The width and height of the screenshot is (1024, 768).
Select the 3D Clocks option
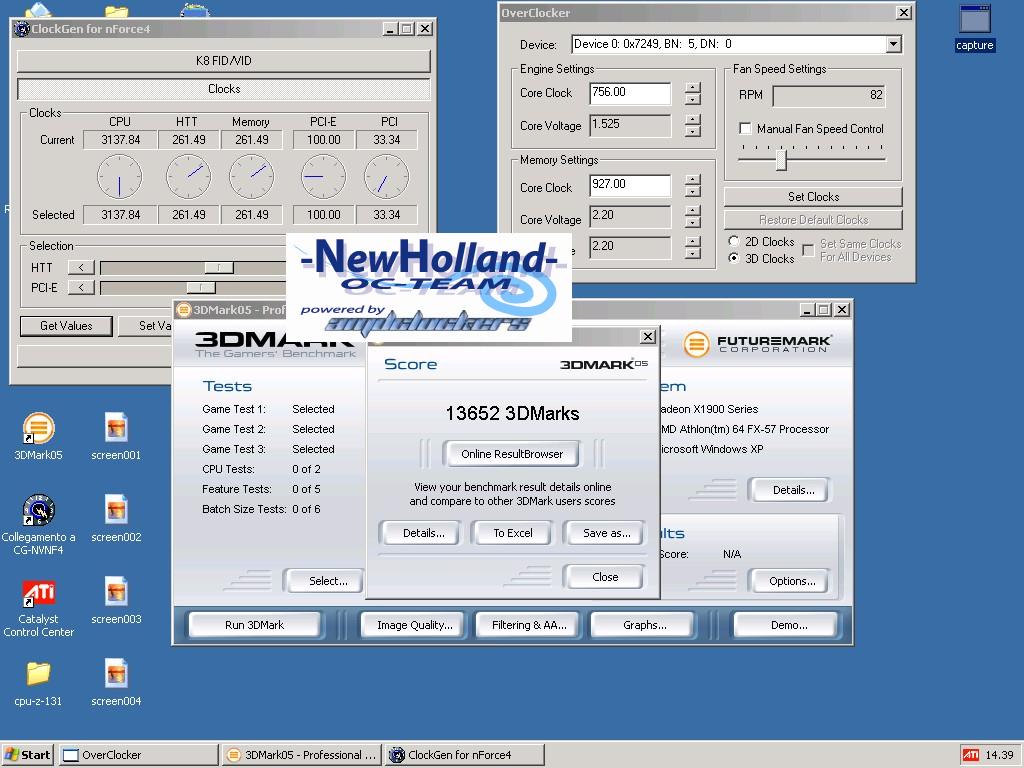733,258
